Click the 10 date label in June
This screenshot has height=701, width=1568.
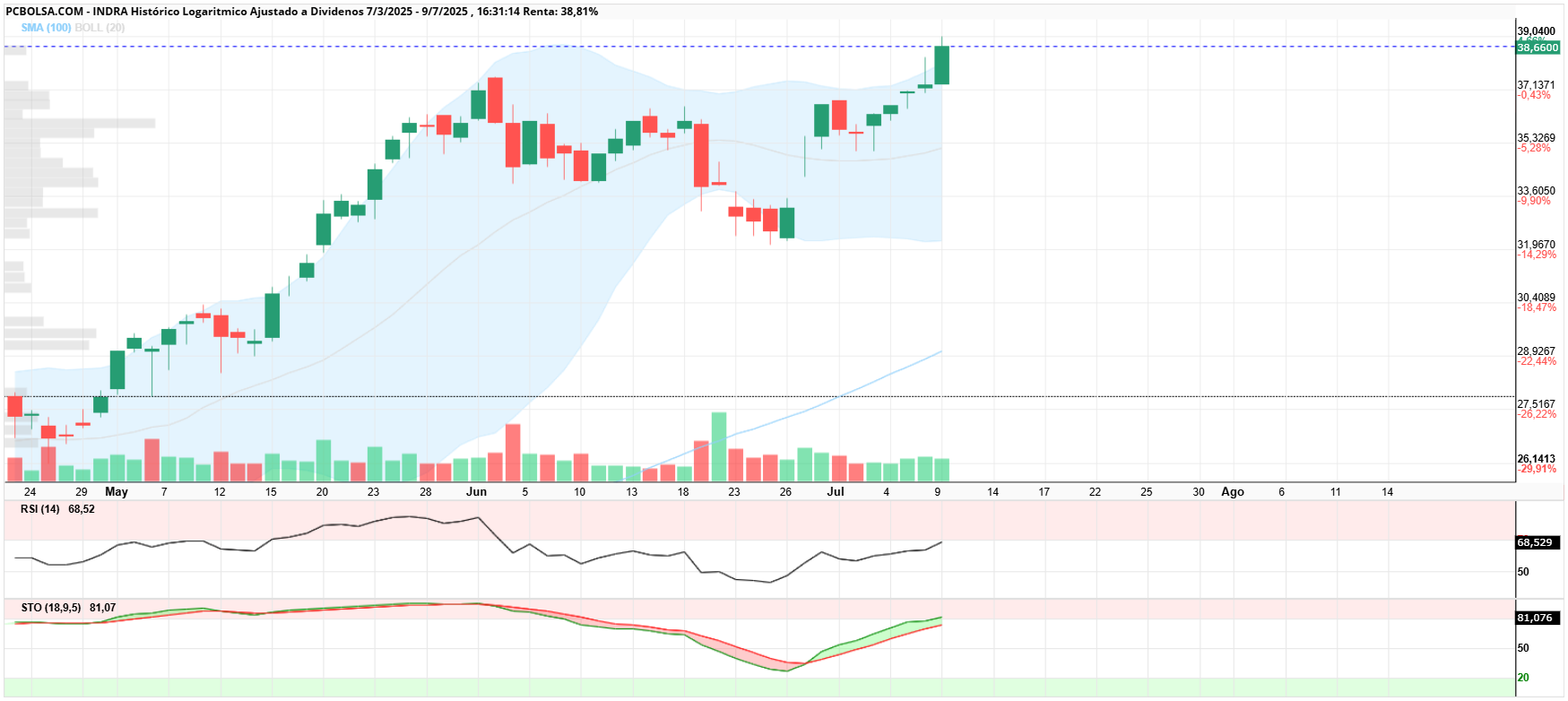coord(579,492)
